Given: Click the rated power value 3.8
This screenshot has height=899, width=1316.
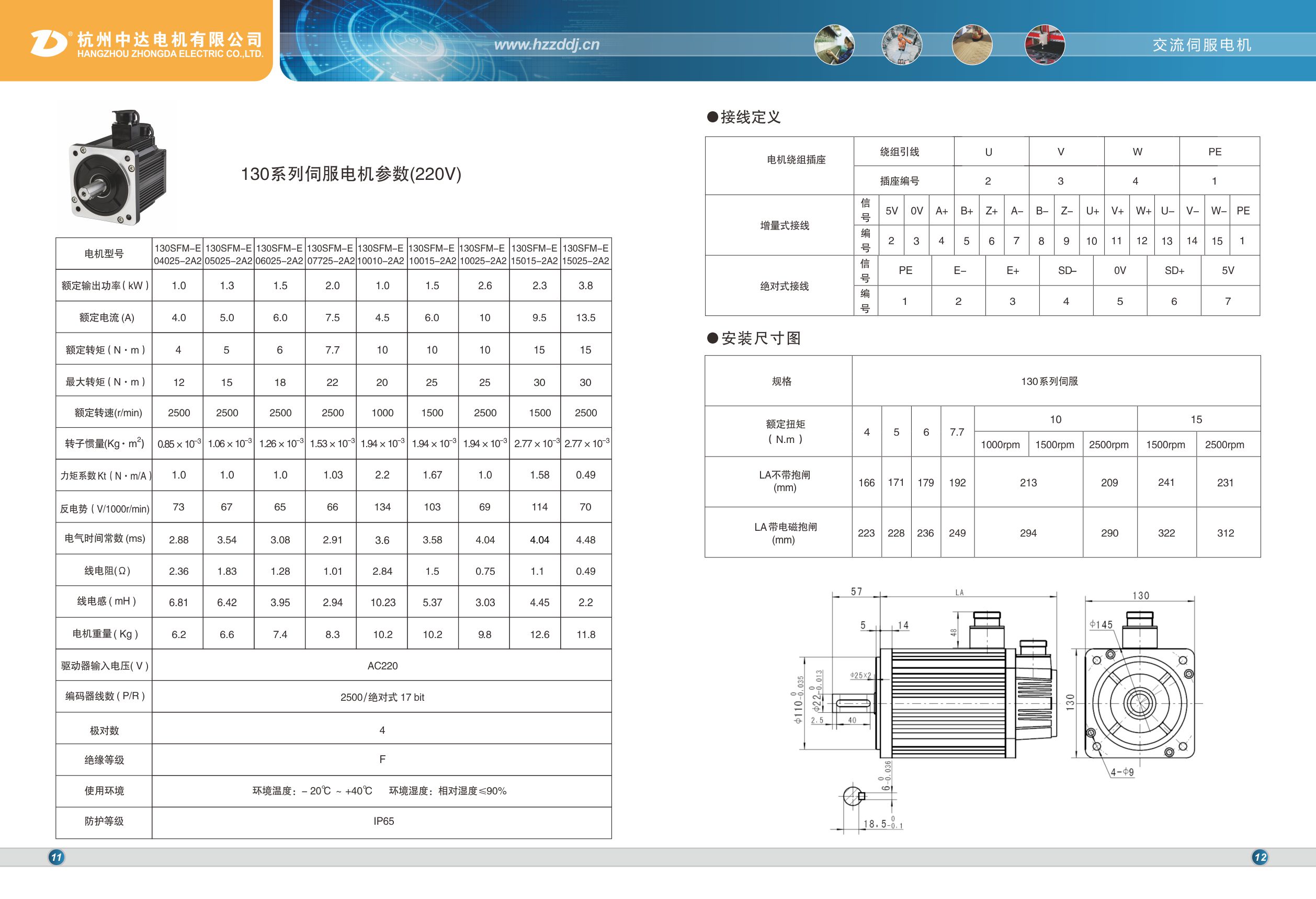Looking at the screenshot, I should pos(585,286).
